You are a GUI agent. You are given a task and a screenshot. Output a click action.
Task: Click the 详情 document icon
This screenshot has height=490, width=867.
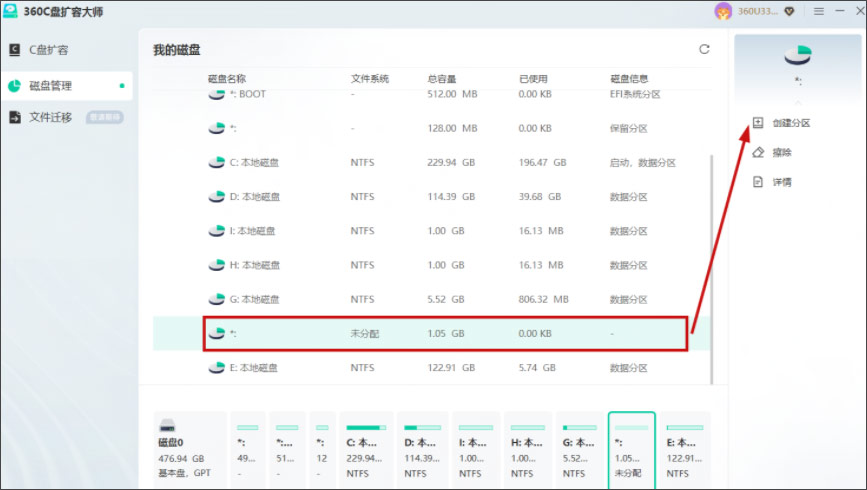click(758, 181)
